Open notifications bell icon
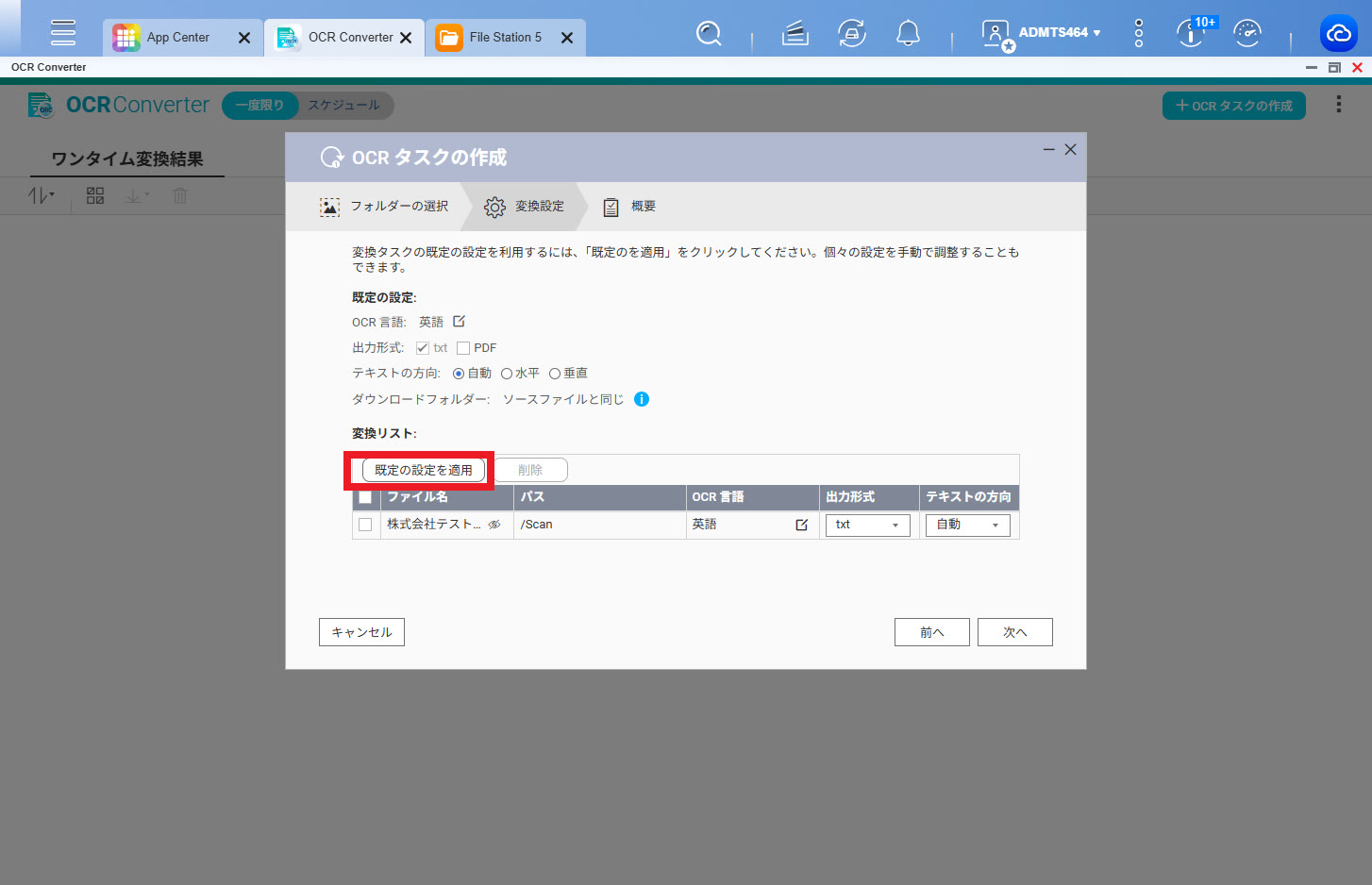Screen dimensions: 1372x885 coord(908,34)
